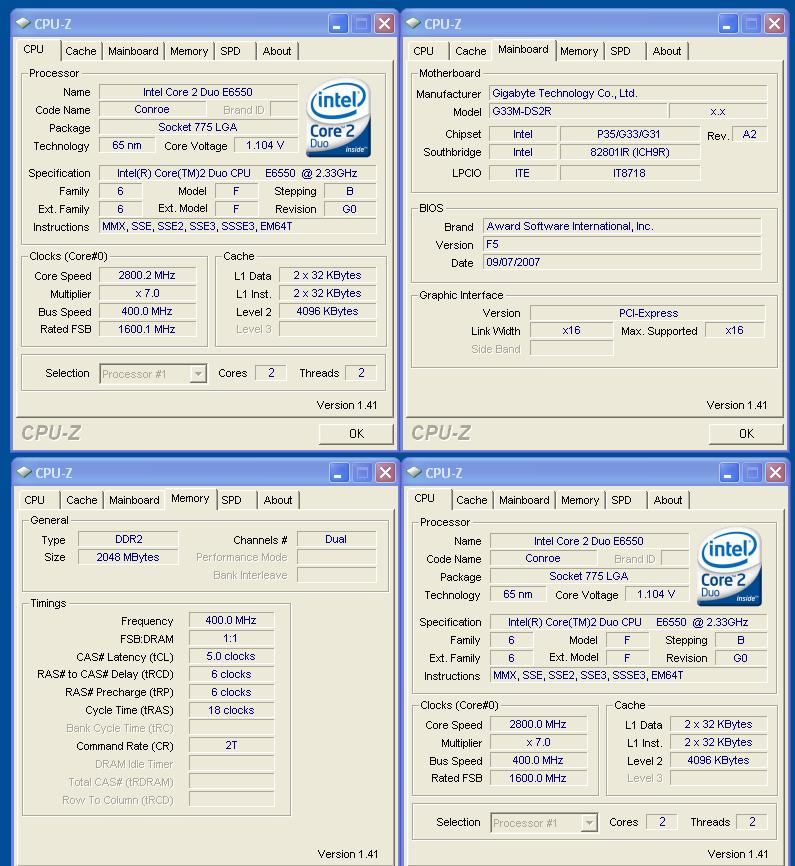Click Intel Core 2 Duo logo in top-left window
Screen dimensions: 795x866
point(338,118)
